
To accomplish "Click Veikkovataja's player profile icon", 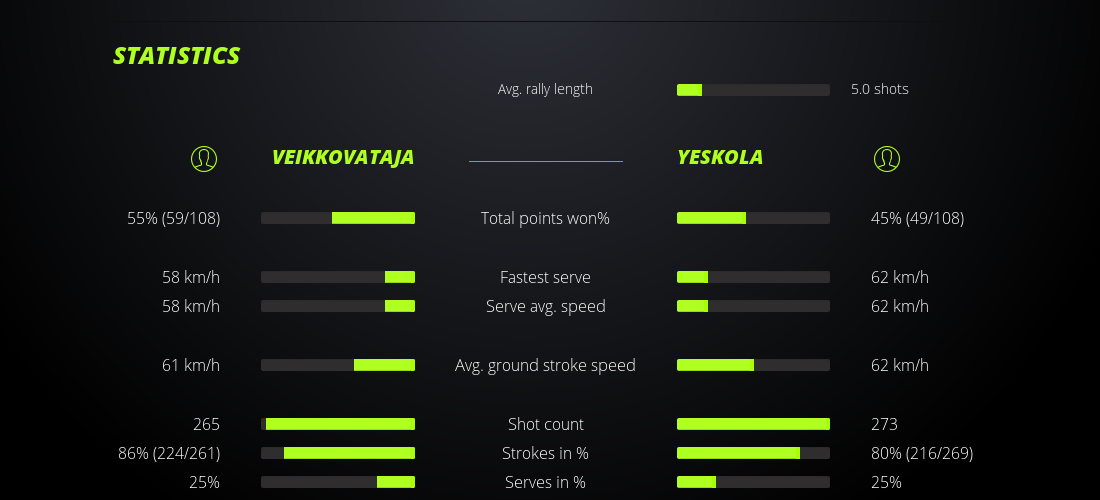I will [204, 158].
